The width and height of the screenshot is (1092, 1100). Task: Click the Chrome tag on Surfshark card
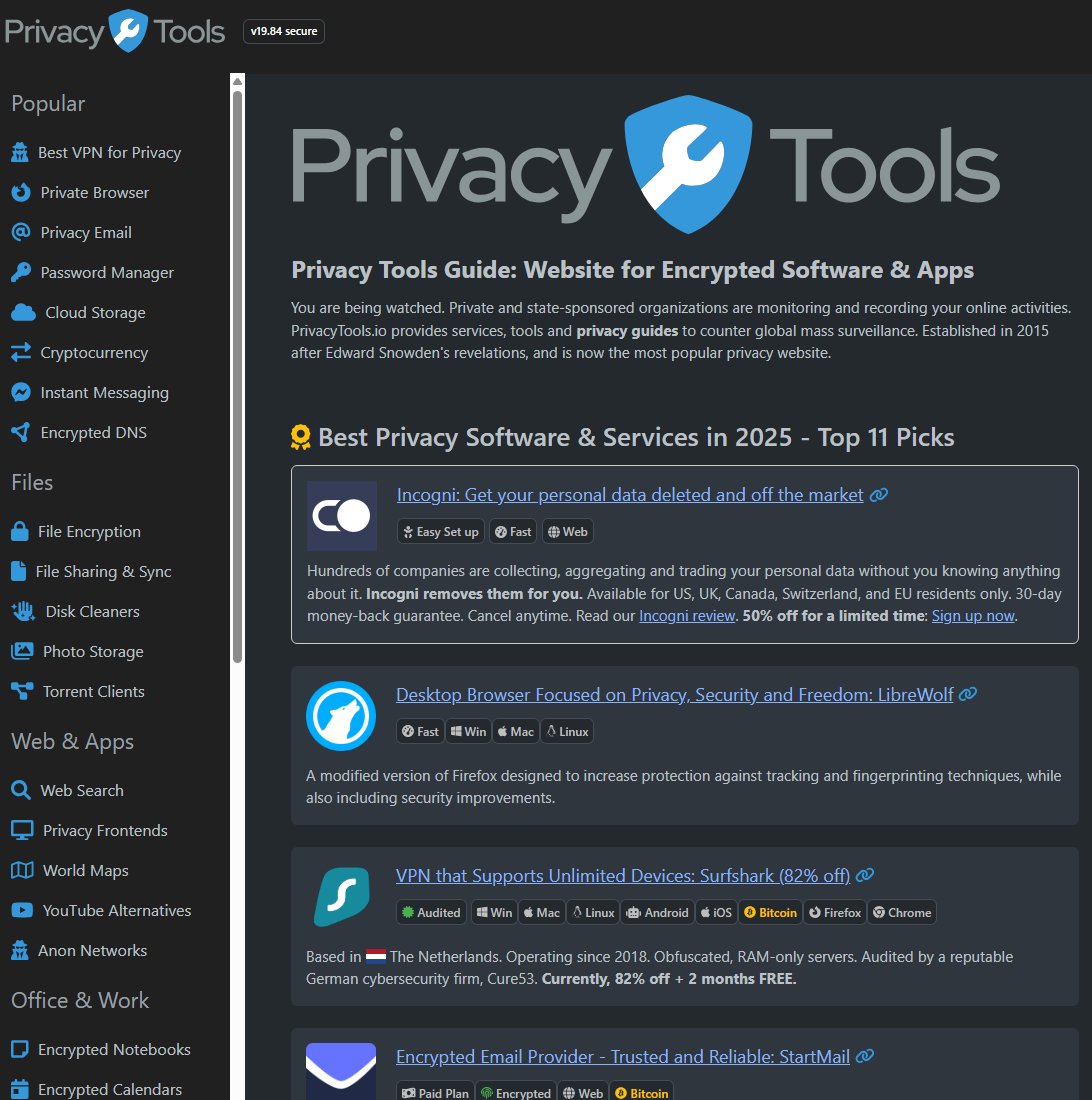point(902,913)
